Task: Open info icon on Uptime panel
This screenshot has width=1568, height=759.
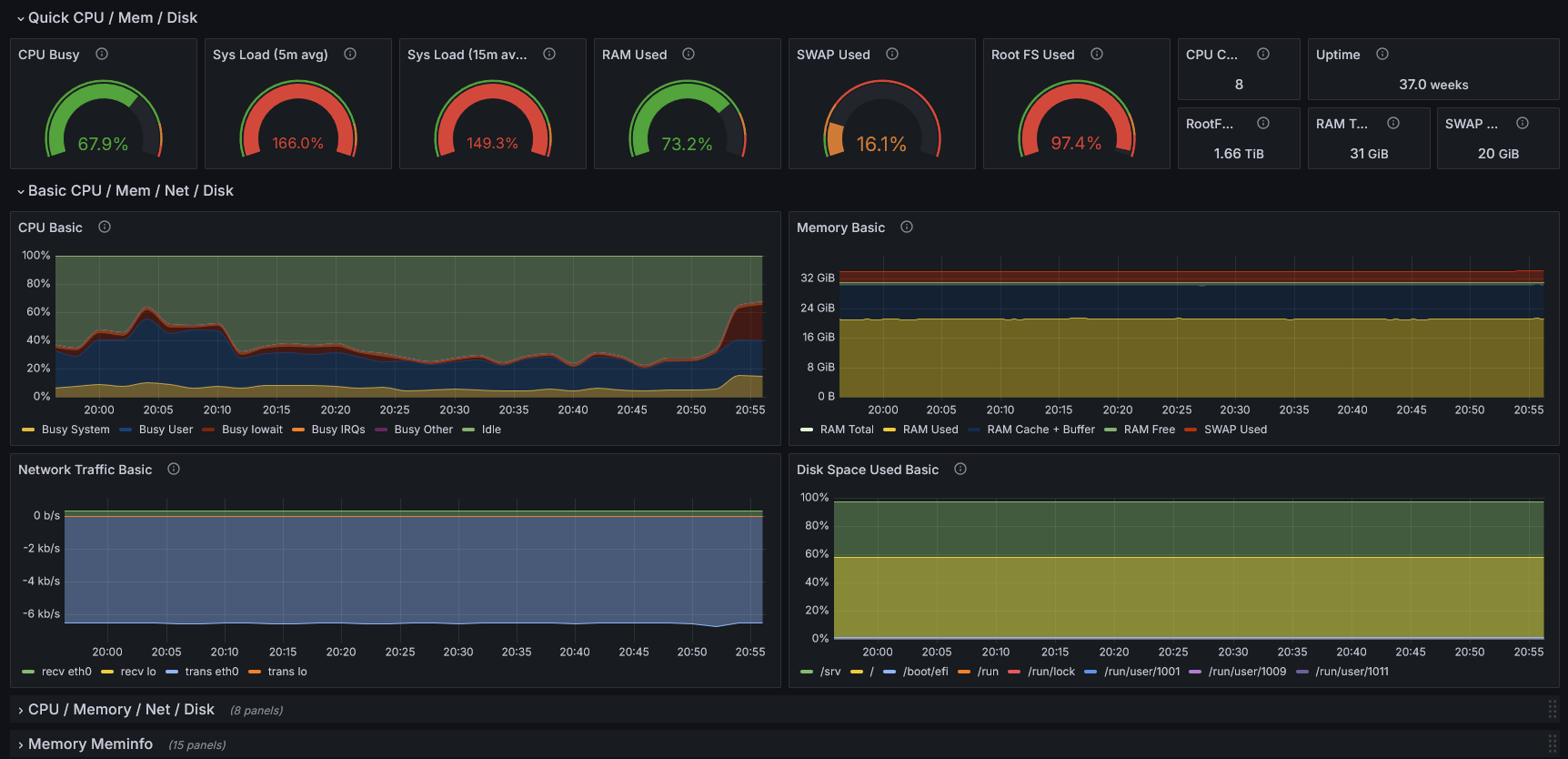Action: pos(1382,54)
